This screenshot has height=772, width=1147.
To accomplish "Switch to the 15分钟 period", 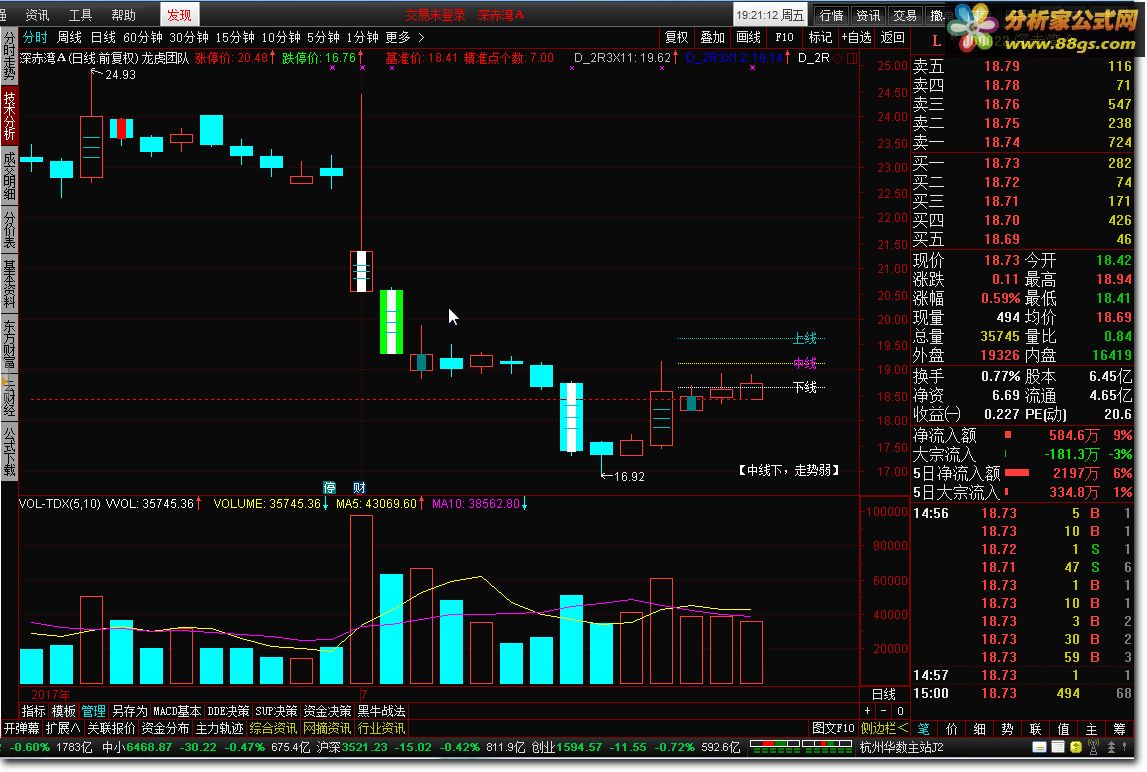I will click(x=235, y=37).
